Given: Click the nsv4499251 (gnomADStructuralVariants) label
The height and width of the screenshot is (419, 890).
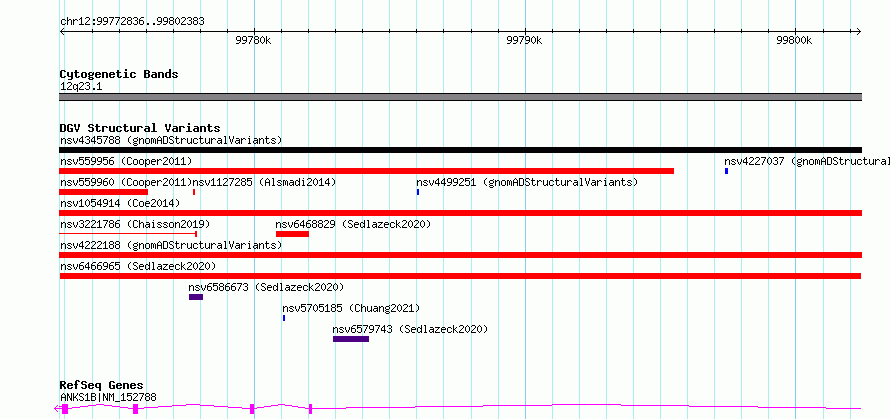Looking at the screenshot, I should (527, 182).
